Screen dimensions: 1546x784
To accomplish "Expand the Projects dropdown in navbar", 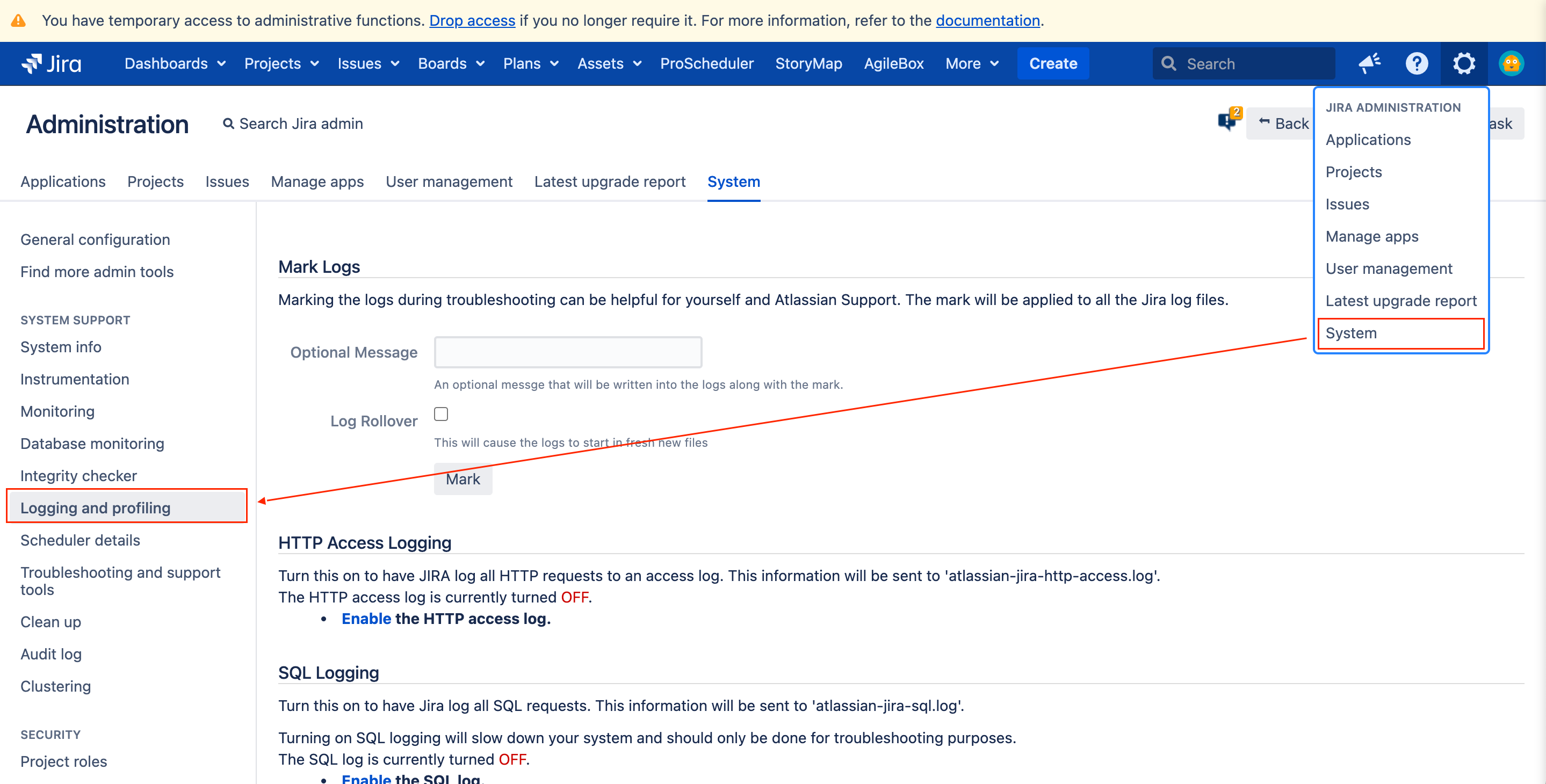I will pyautogui.click(x=281, y=63).
